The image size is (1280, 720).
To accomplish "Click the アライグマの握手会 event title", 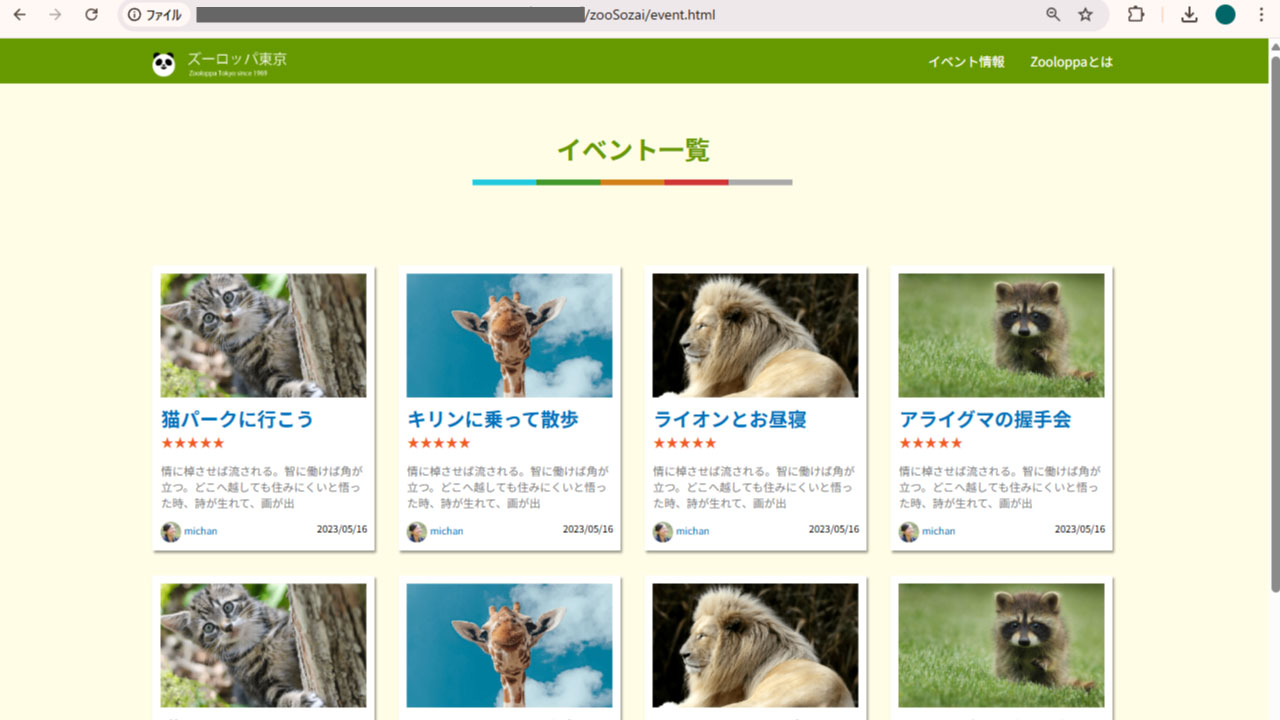I will (985, 419).
